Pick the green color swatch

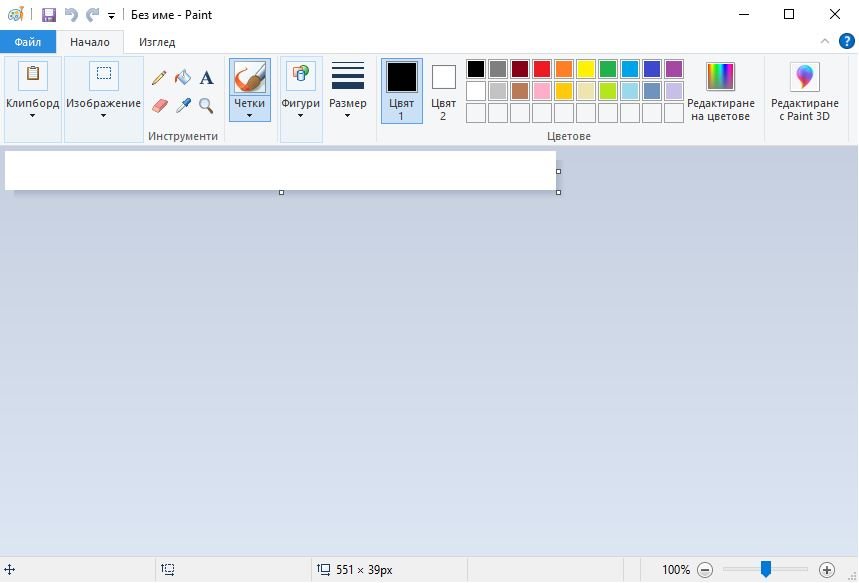[x=608, y=69]
